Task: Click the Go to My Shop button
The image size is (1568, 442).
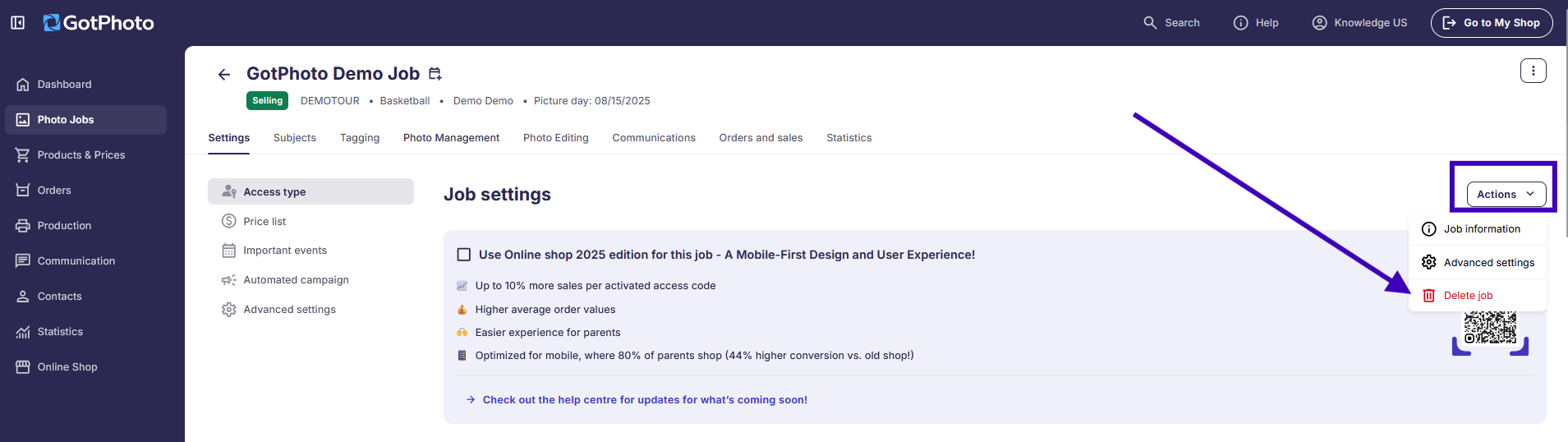Action: [1491, 23]
